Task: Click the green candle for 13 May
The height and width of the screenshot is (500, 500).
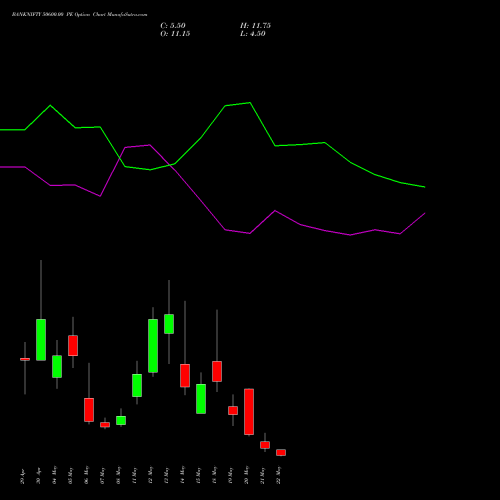Action: [169, 324]
